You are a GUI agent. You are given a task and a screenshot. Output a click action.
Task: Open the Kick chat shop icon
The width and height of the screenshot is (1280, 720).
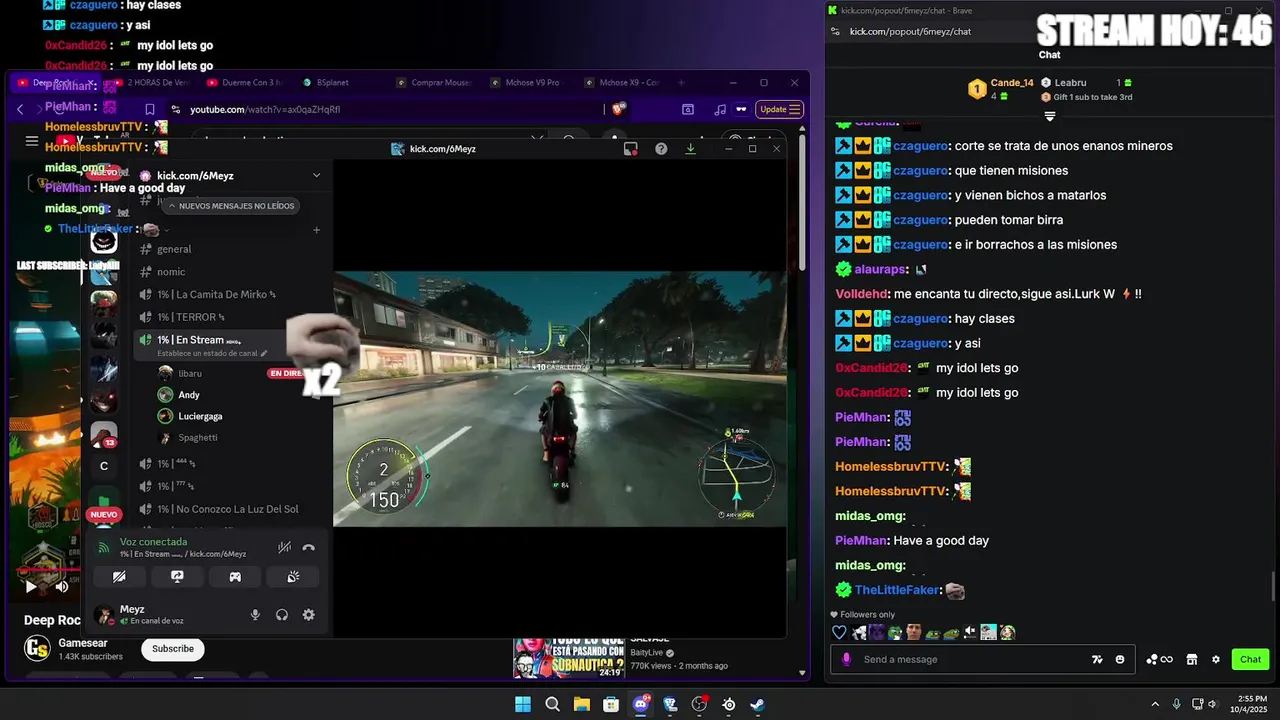[x=1191, y=659]
